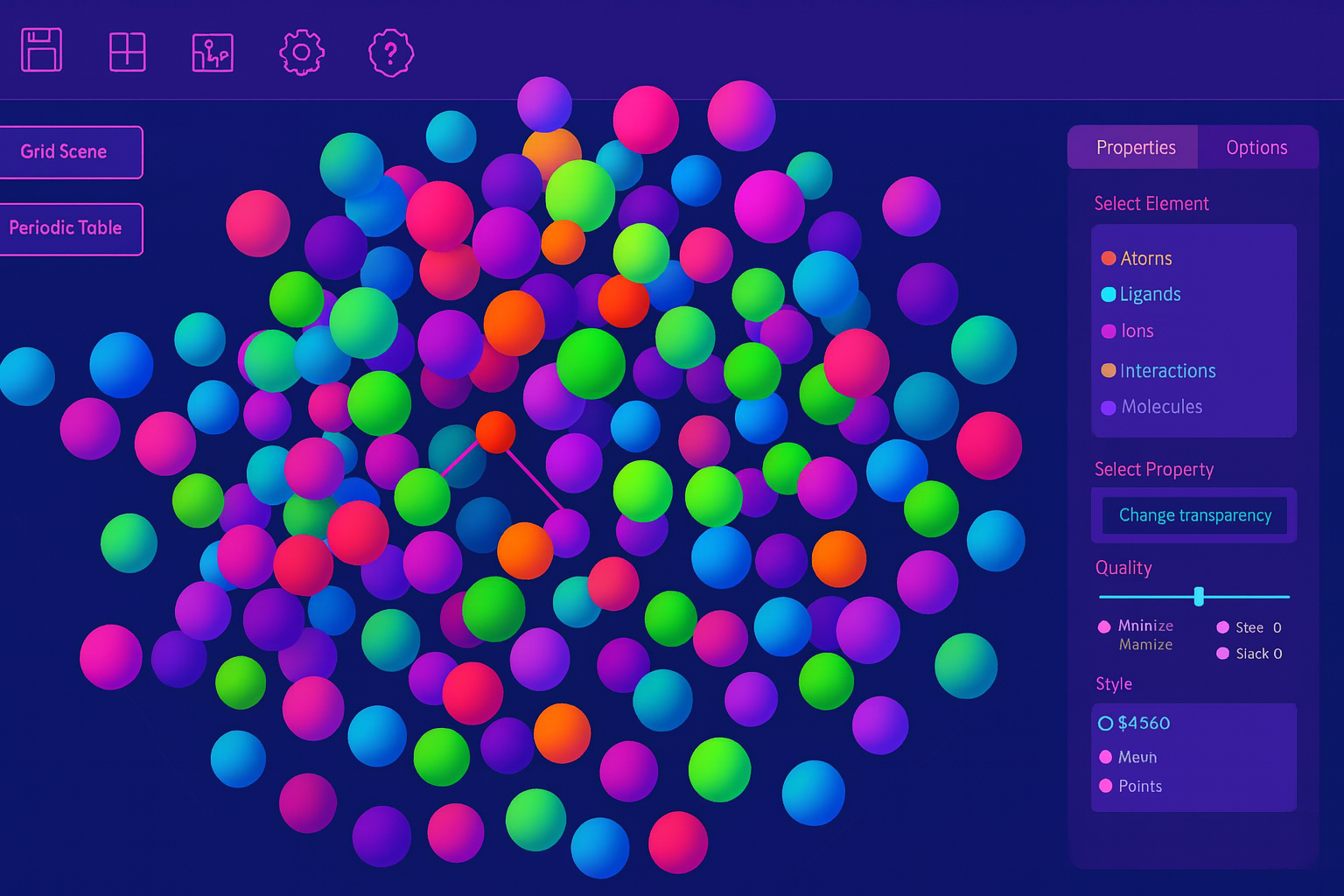Viewport: 1344px width, 896px height.
Task: Click the Quality slider handle
Action: click(1199, 597)
